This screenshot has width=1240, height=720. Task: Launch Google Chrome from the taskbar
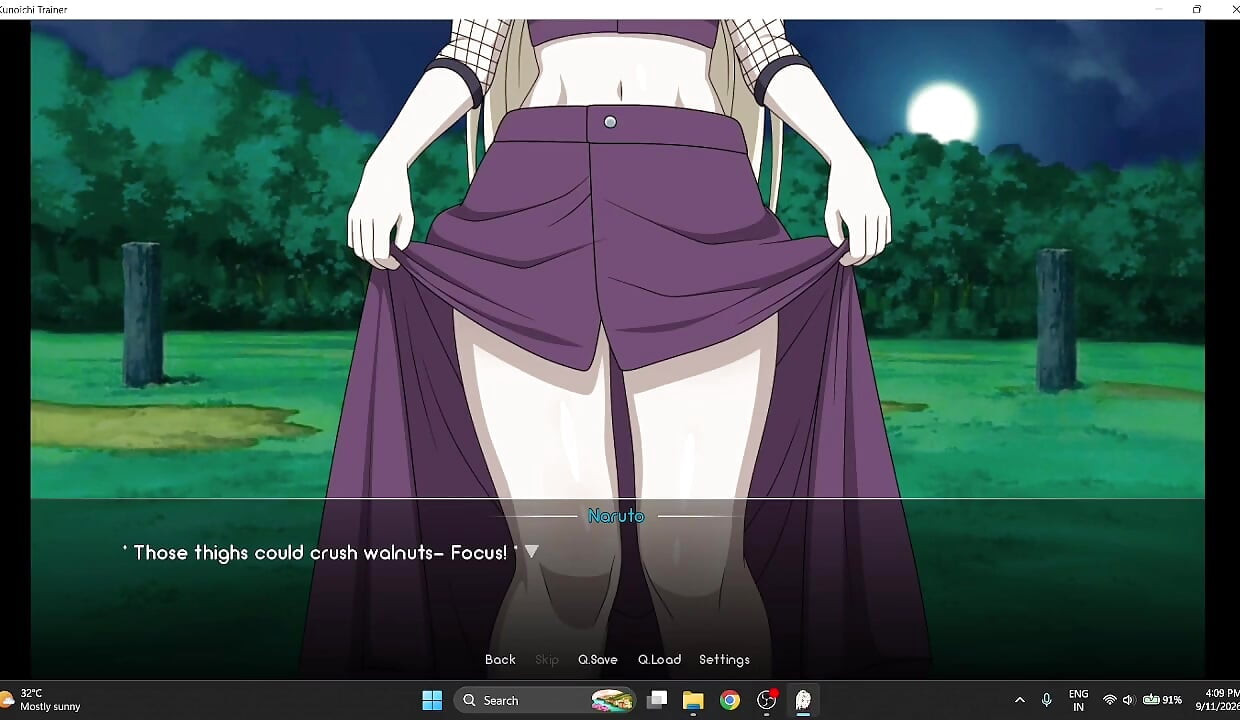pyautogui.click(x=730, y=700)
